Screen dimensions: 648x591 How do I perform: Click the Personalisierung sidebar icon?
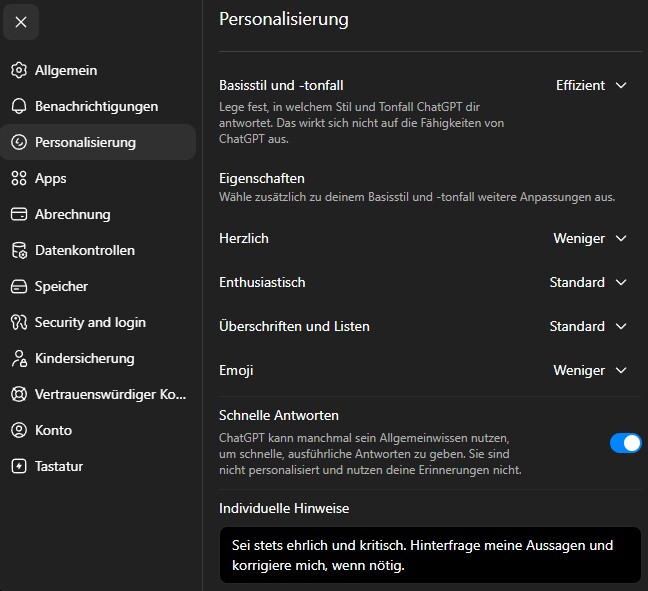coord(19,142)
